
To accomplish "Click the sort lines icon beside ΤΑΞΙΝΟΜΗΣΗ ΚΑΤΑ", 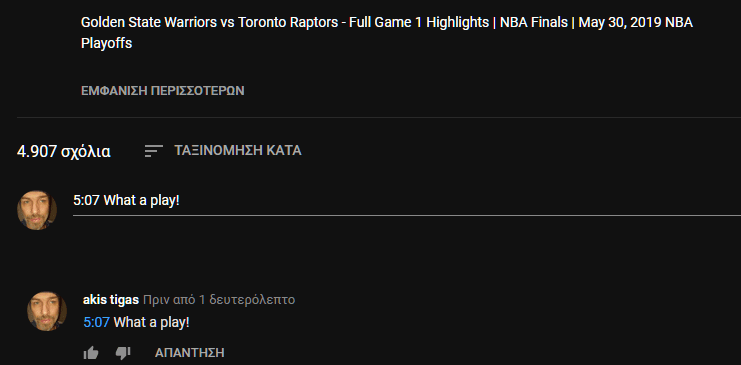I will point(154,151).
